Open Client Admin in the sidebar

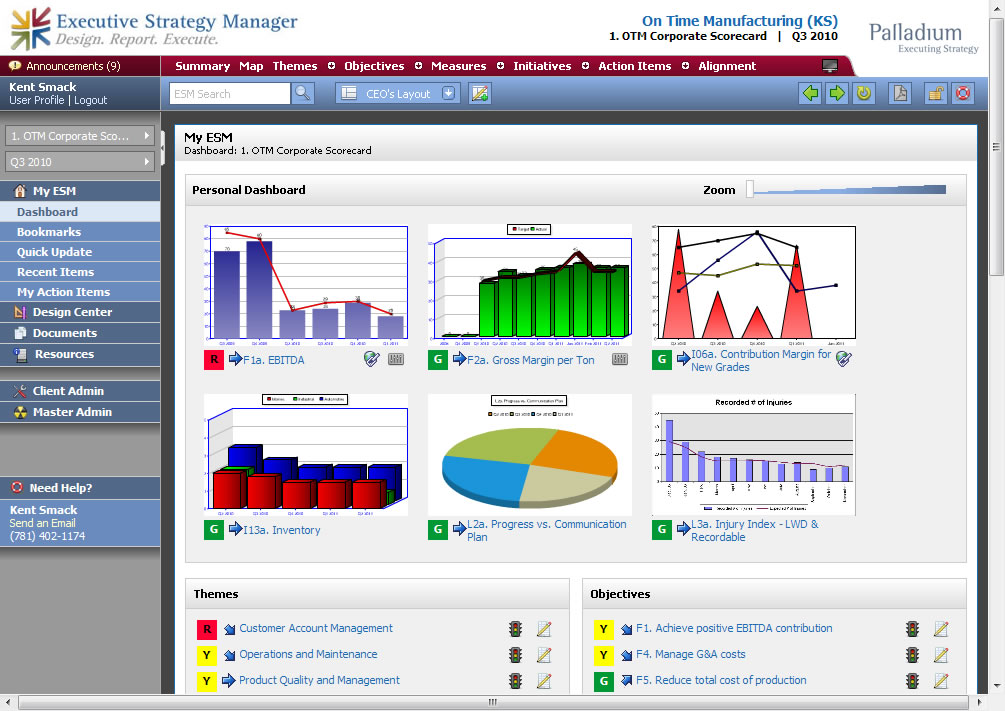click(x=80, y=391)
